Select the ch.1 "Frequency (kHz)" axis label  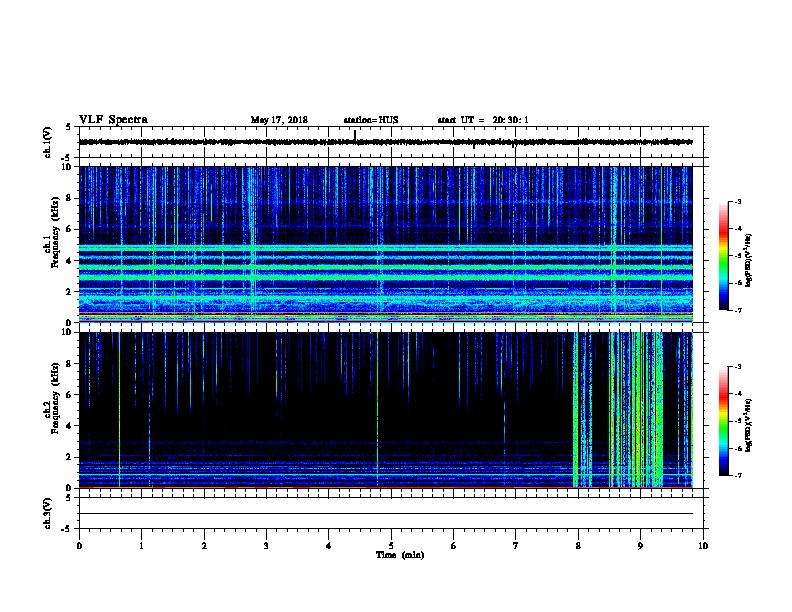[x=56, y=233]
